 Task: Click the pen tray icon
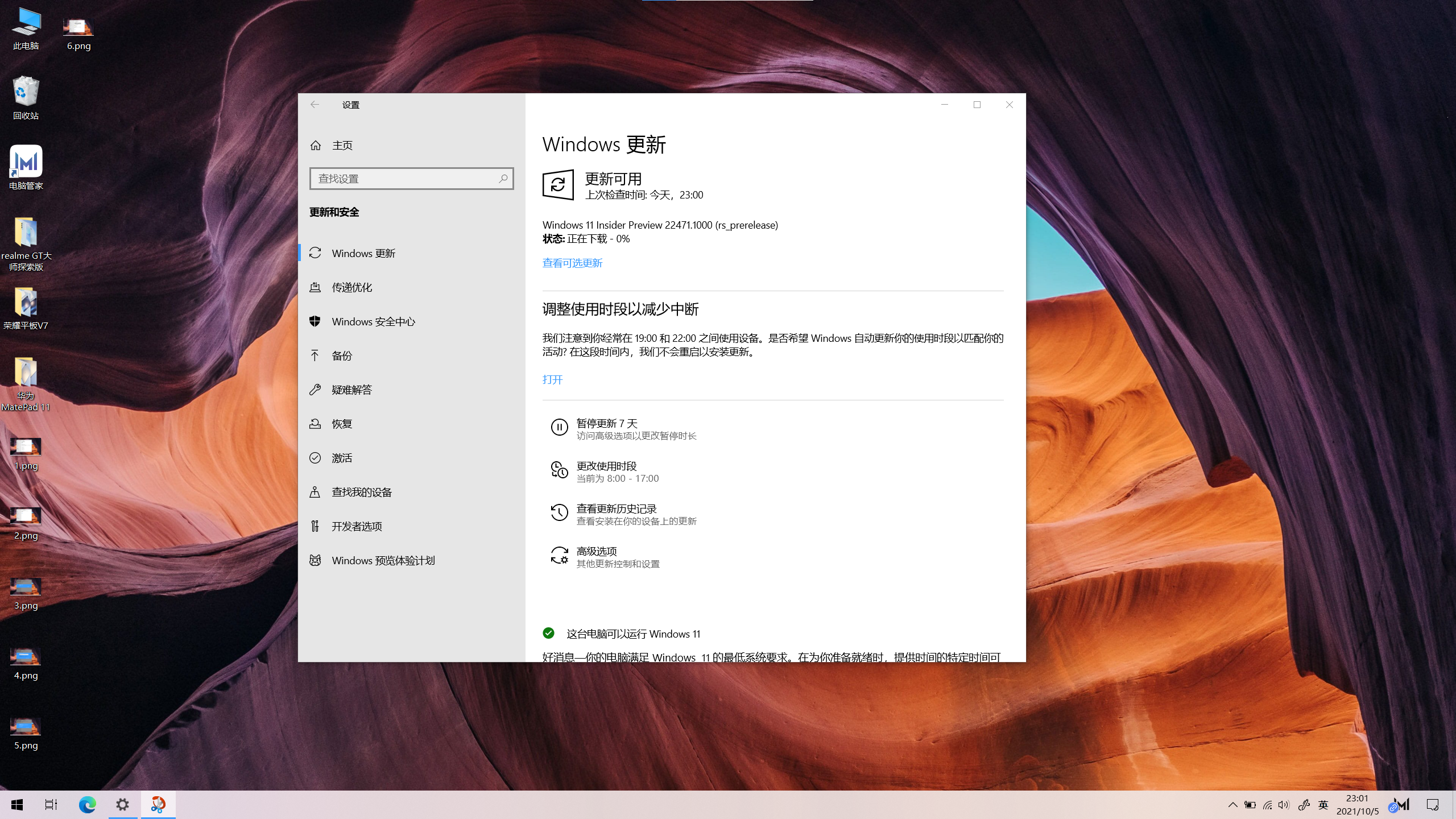click(1304, 805)
